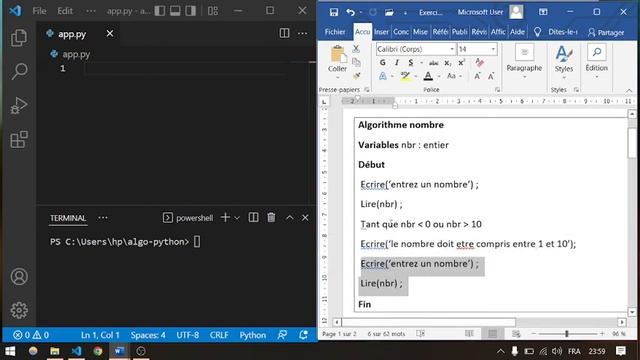Screen dimensions: 640x360
Task: Open terminal panel overflow ellipsis
Action: tap(103, 218)
